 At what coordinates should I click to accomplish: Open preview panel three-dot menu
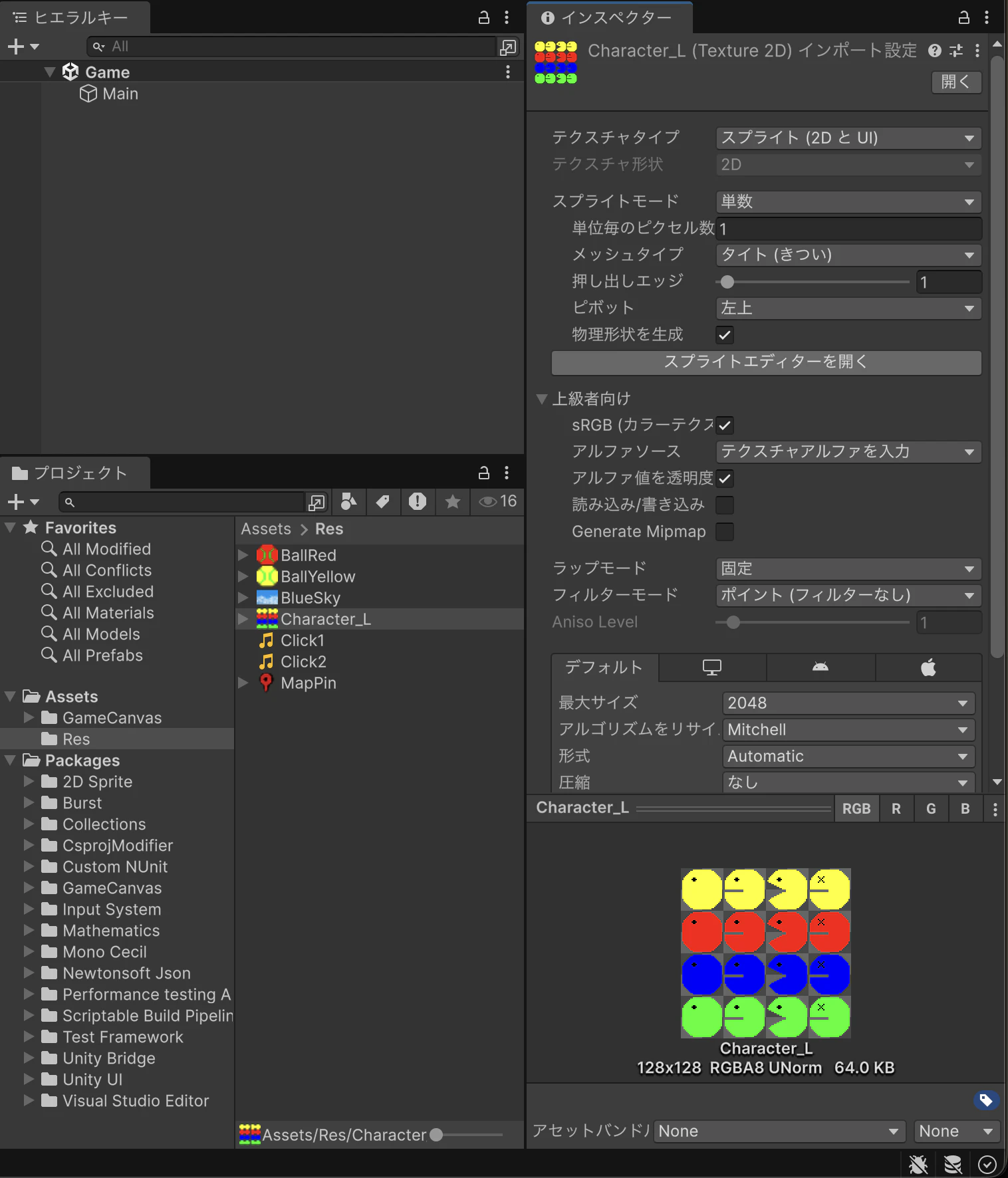[x=995, y=809]
